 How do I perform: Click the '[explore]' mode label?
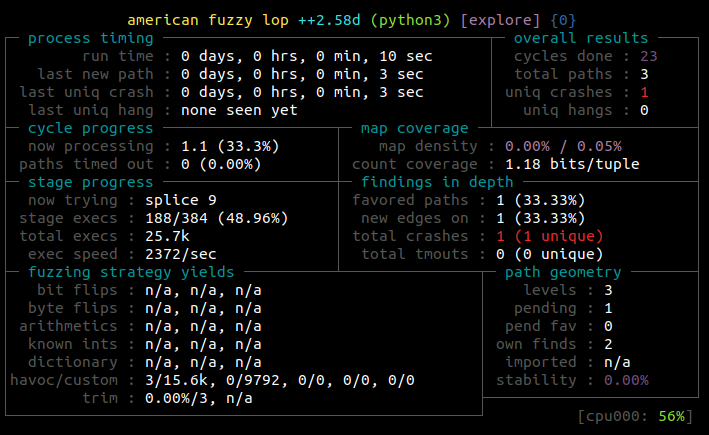tap(500, 20)
